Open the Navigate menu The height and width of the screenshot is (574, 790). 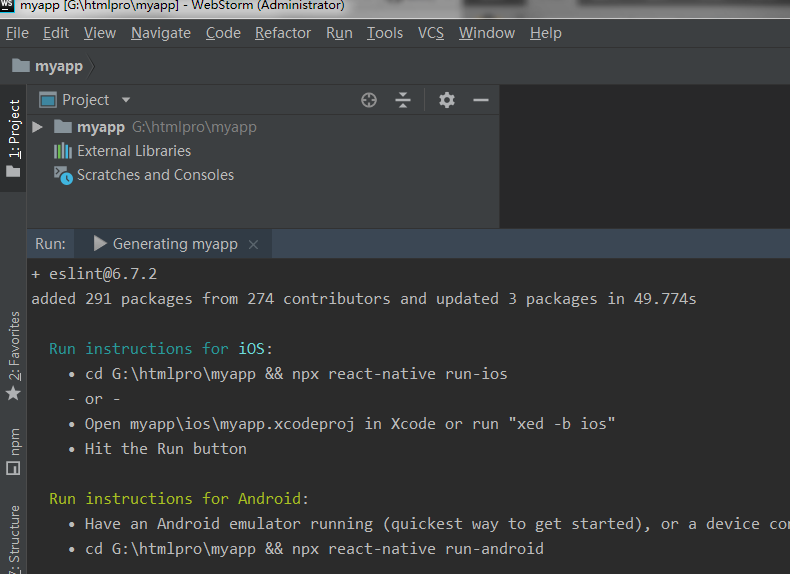coord(161,33)
